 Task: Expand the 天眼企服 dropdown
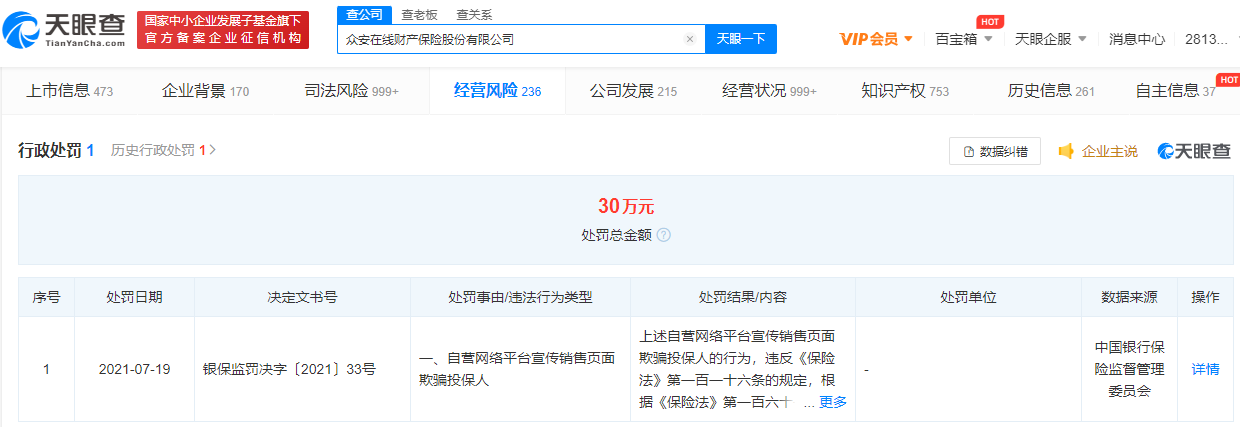pos(1051,39)
